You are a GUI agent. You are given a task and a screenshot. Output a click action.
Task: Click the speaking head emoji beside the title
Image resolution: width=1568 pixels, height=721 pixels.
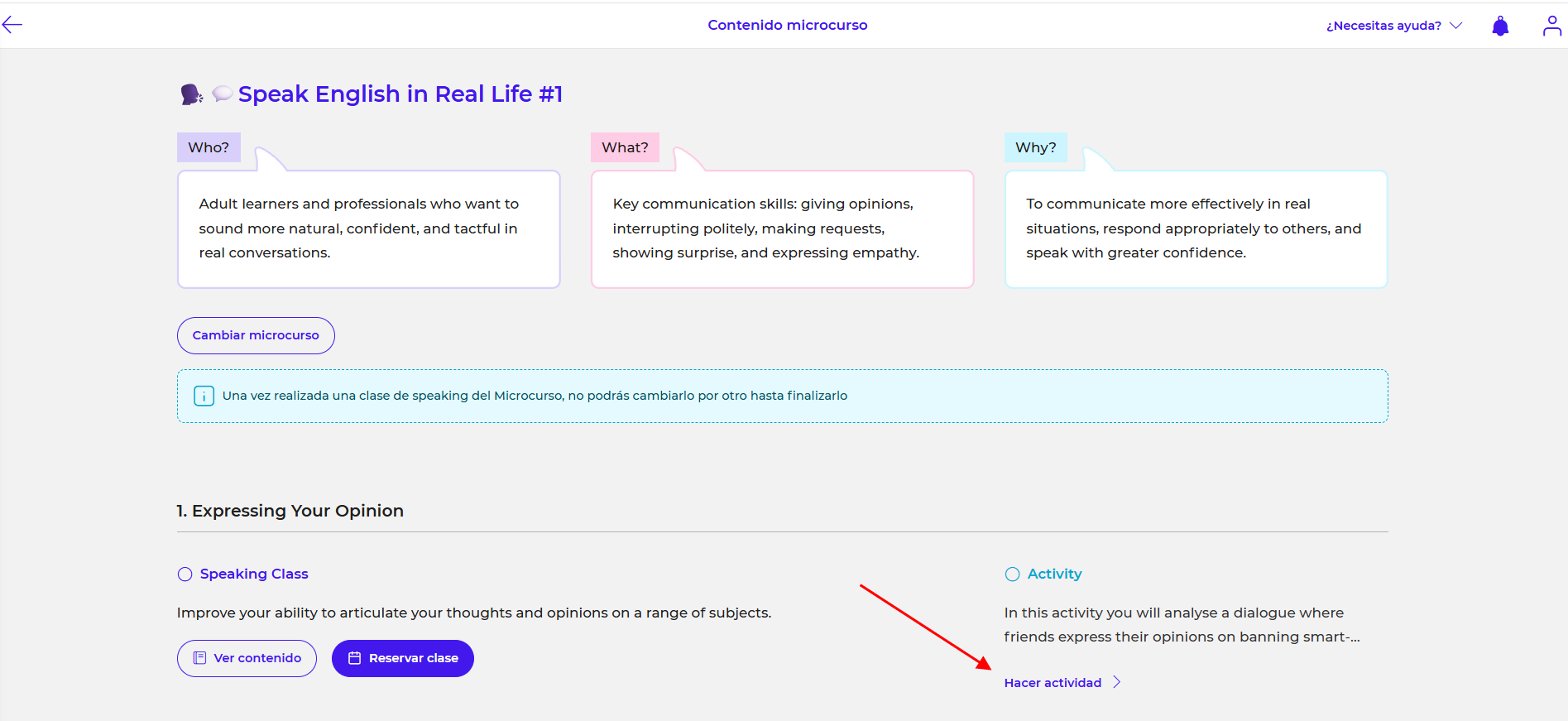pyautogui.click(x=191, y=94)
